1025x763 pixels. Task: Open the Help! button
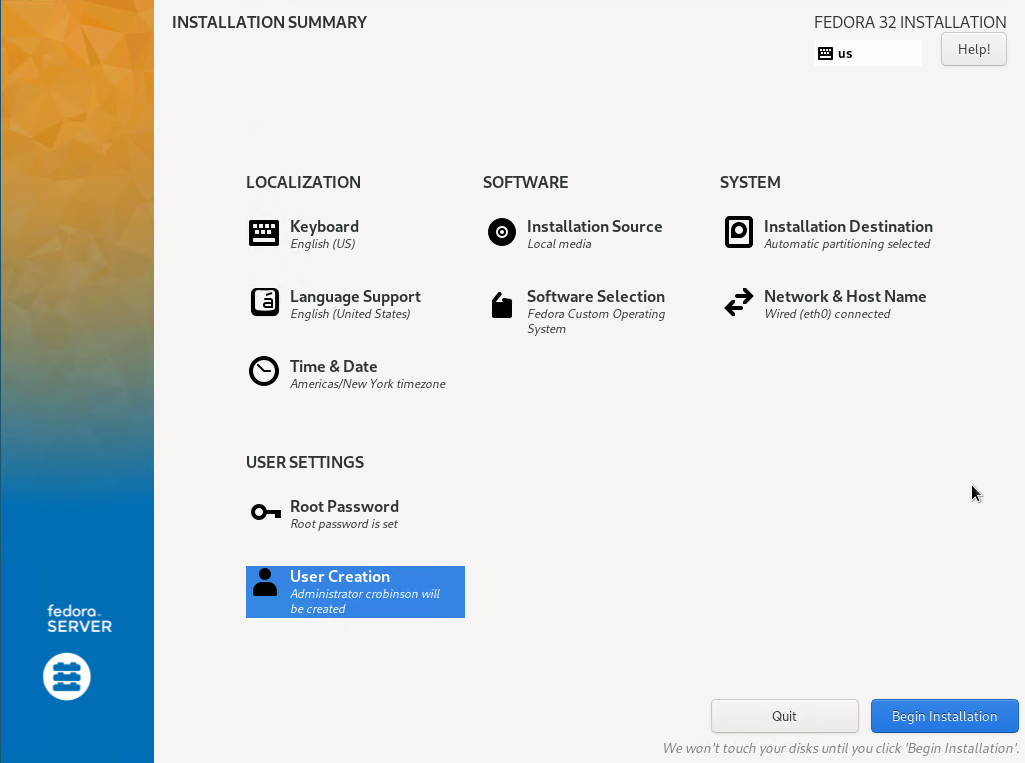973,50
